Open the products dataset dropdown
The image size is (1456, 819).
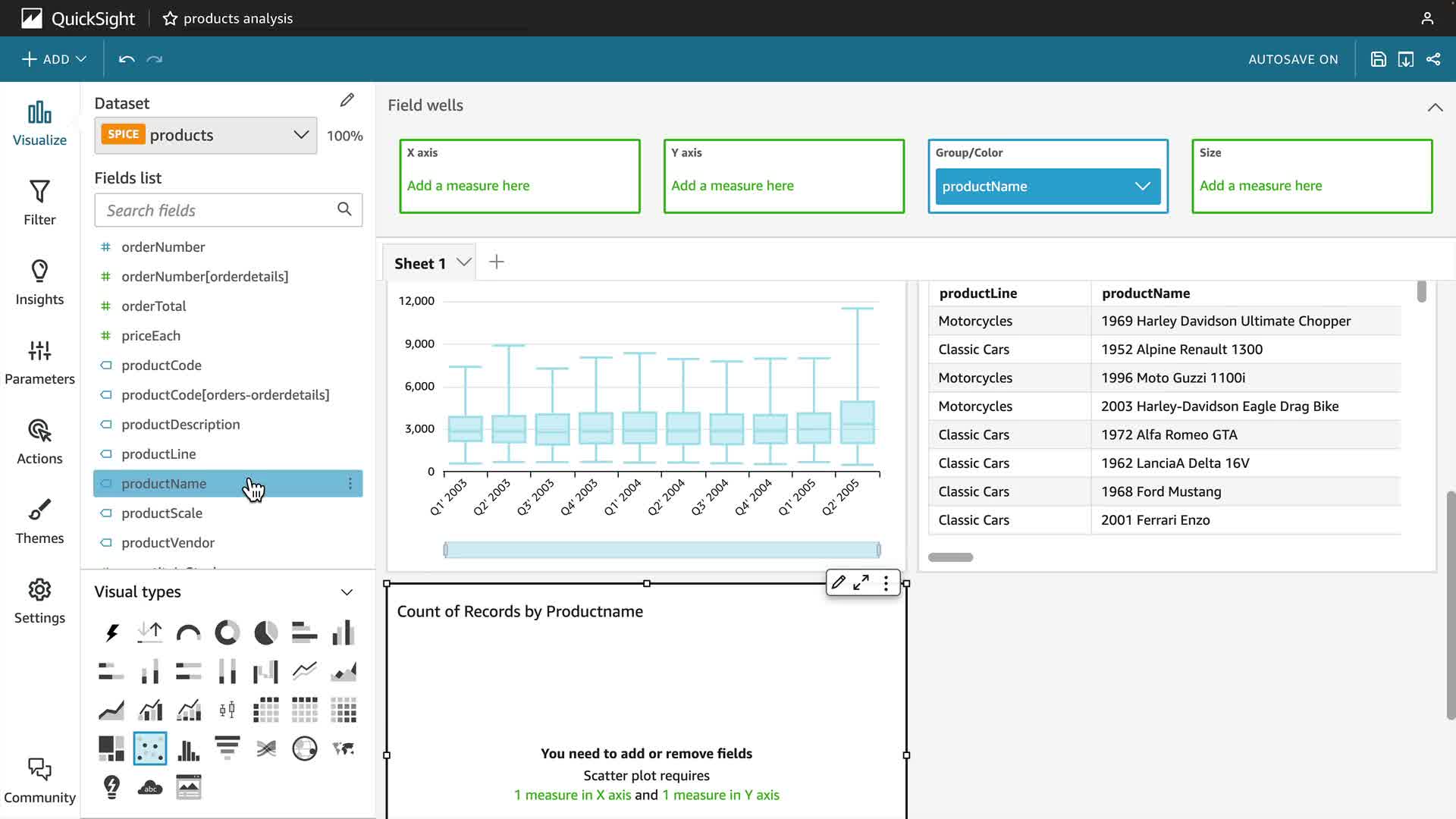[300, 135]
